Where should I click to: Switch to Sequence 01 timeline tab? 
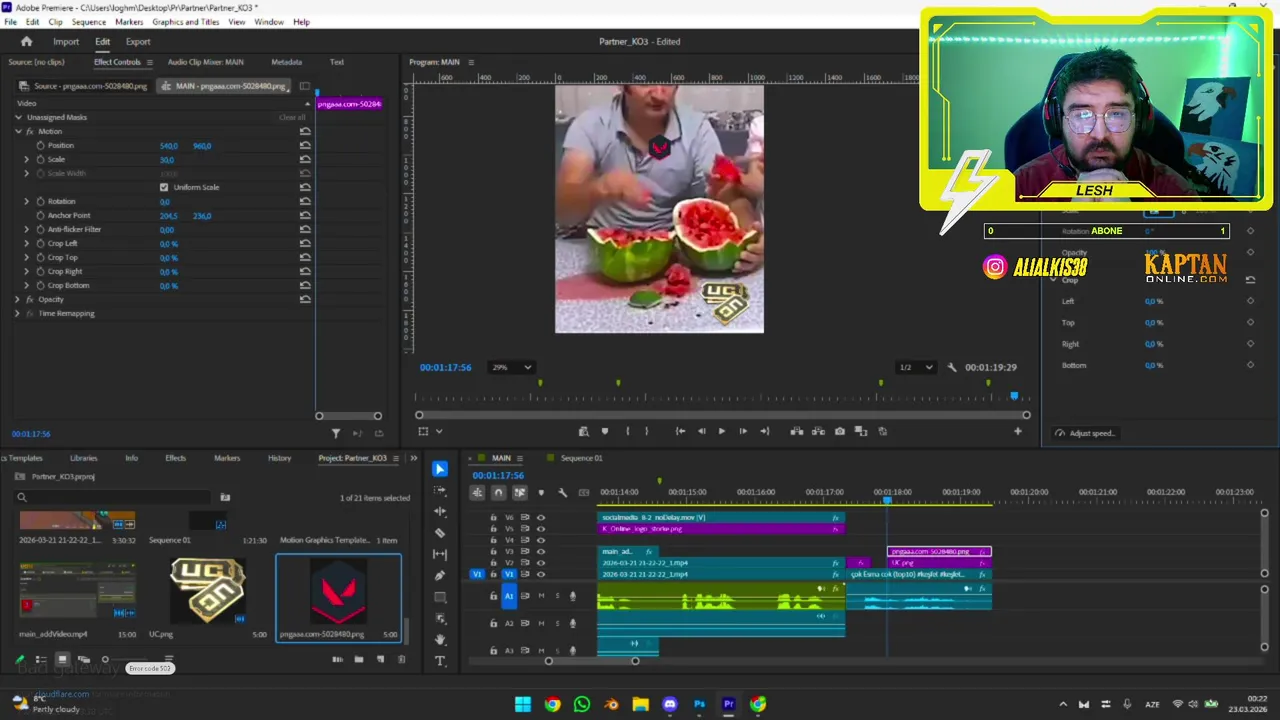[x=581, y=458]
